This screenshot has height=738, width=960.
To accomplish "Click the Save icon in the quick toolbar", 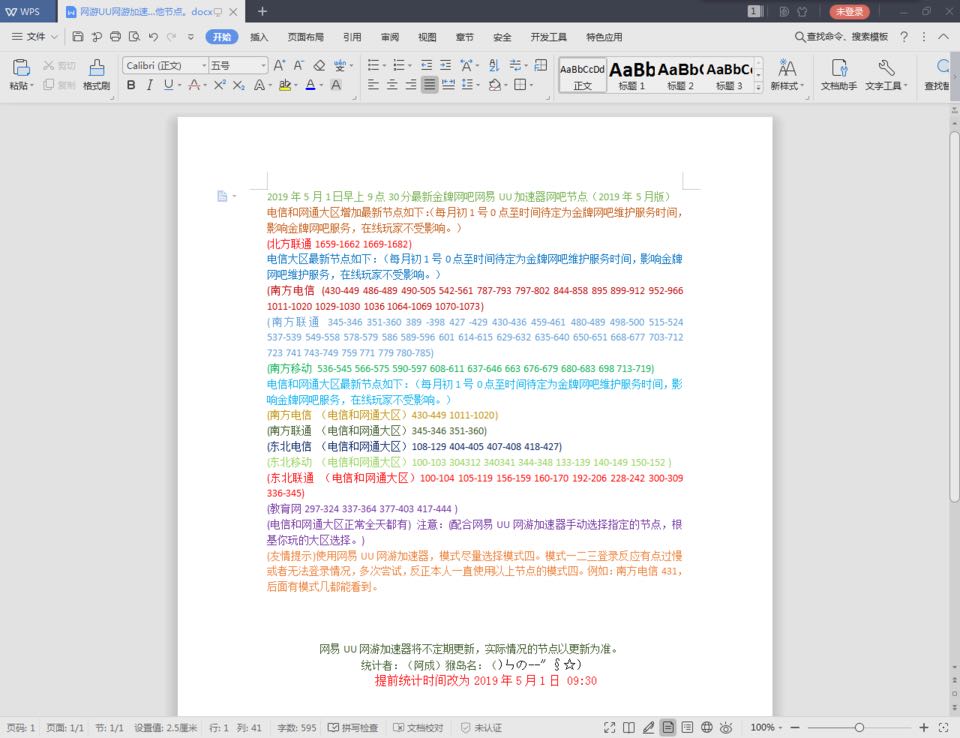I will (x=78, y=37).
